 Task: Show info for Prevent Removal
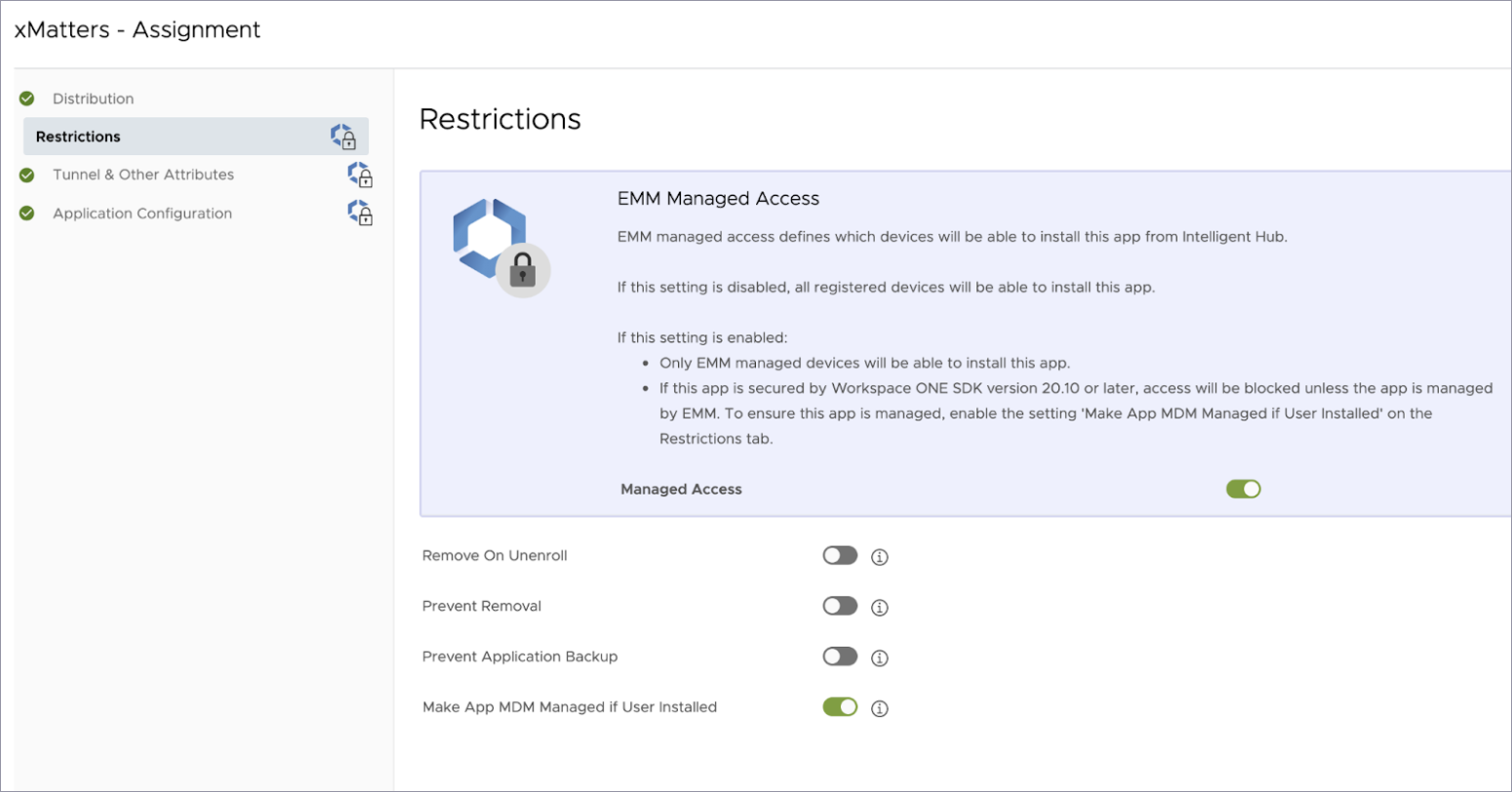pos(879,607)
